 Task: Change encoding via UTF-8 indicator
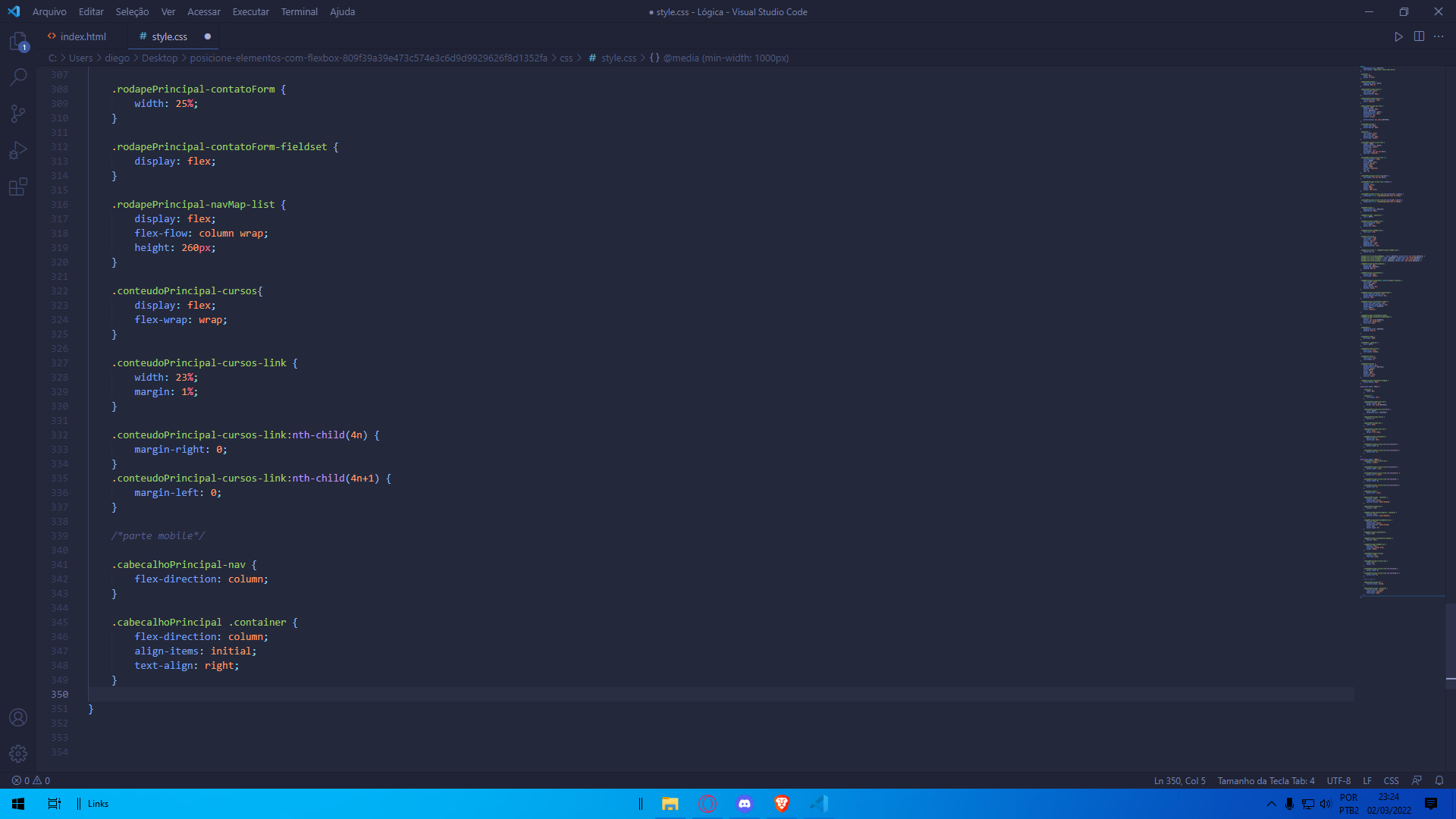click(x=1338, y=780)
